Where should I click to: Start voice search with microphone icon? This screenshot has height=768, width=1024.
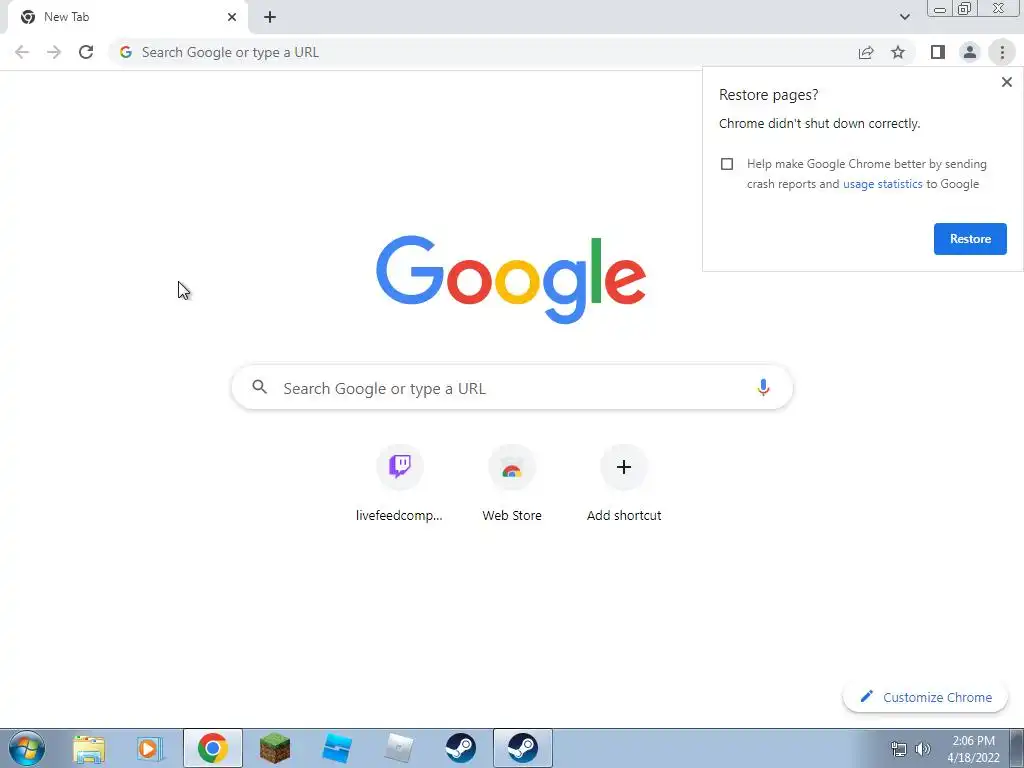[x=763, y=388]
